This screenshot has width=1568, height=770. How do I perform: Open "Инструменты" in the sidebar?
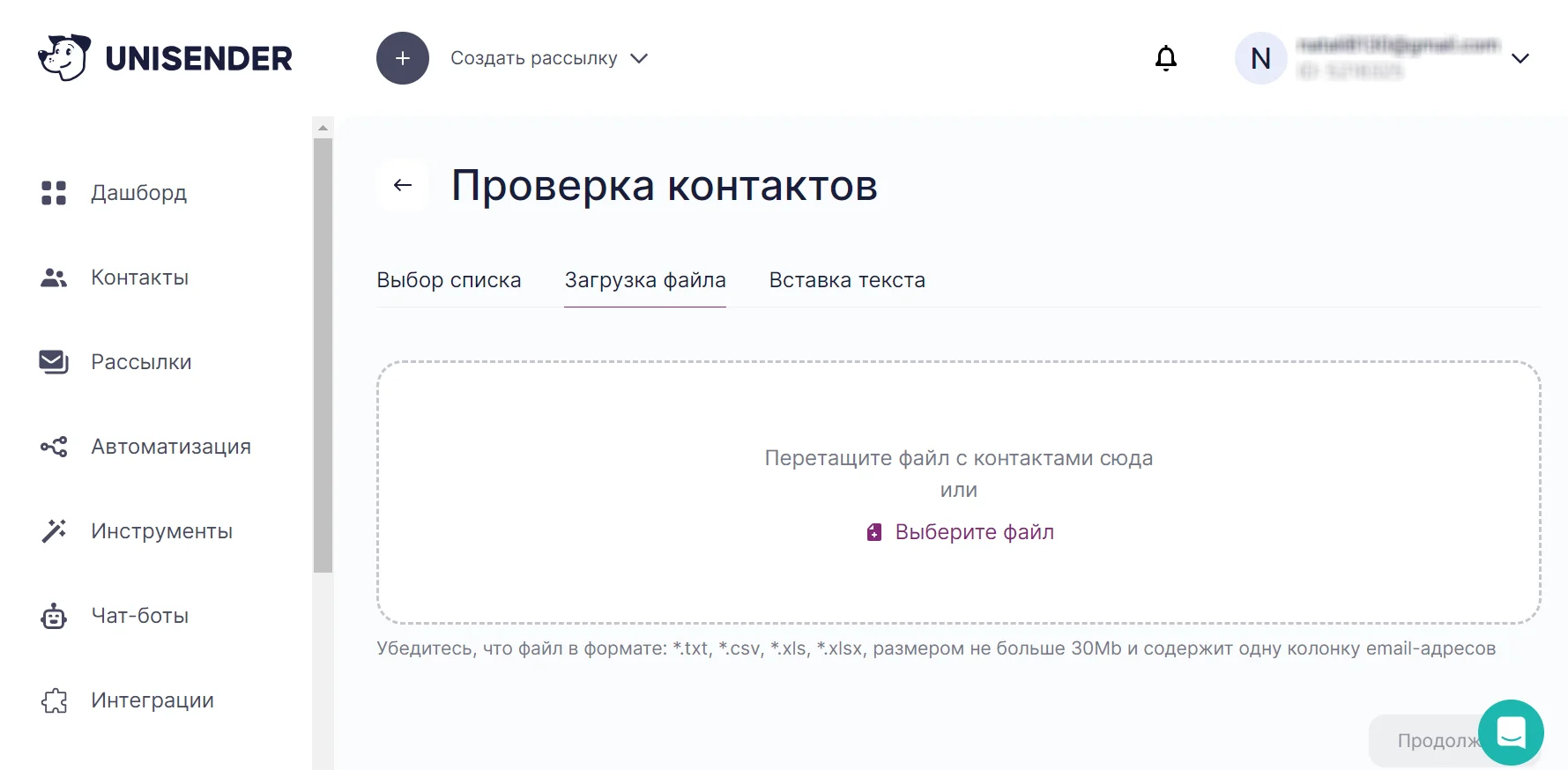tap(161, 531)
